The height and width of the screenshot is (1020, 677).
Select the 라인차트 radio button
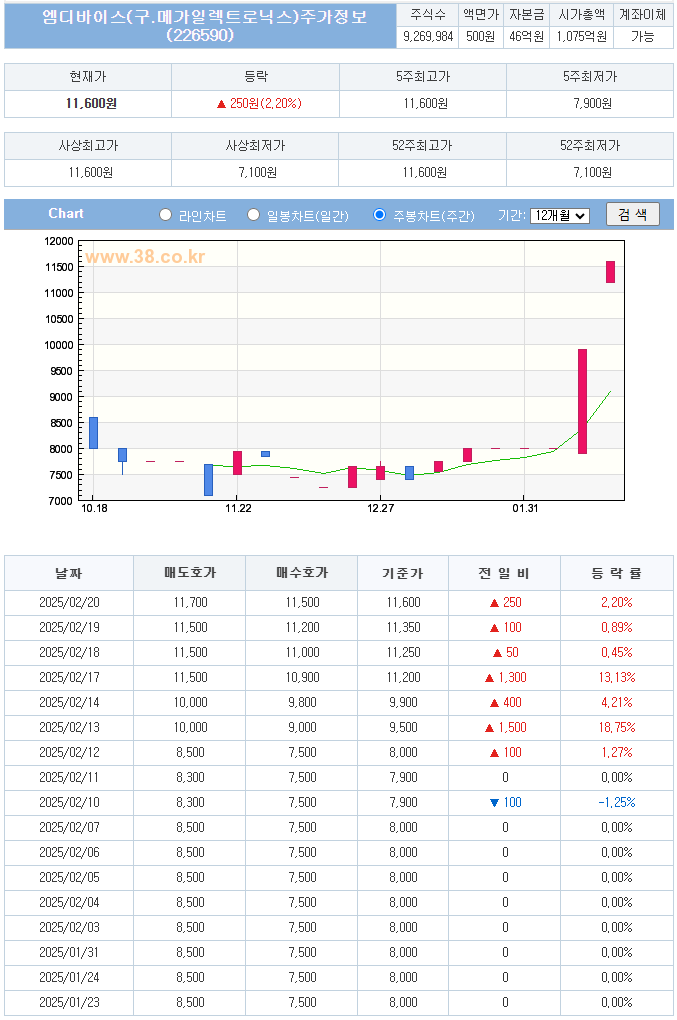[165, 215]
